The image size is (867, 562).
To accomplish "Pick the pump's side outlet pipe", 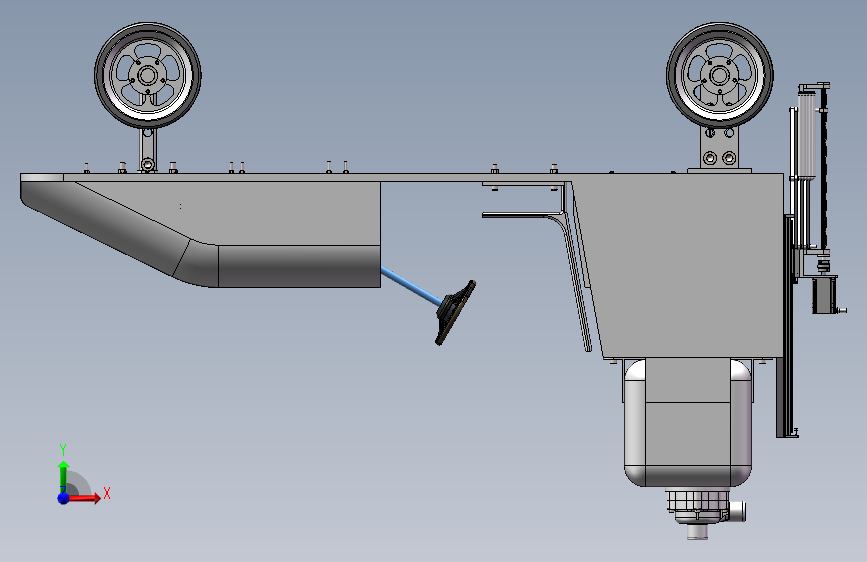I will [738, 511].
